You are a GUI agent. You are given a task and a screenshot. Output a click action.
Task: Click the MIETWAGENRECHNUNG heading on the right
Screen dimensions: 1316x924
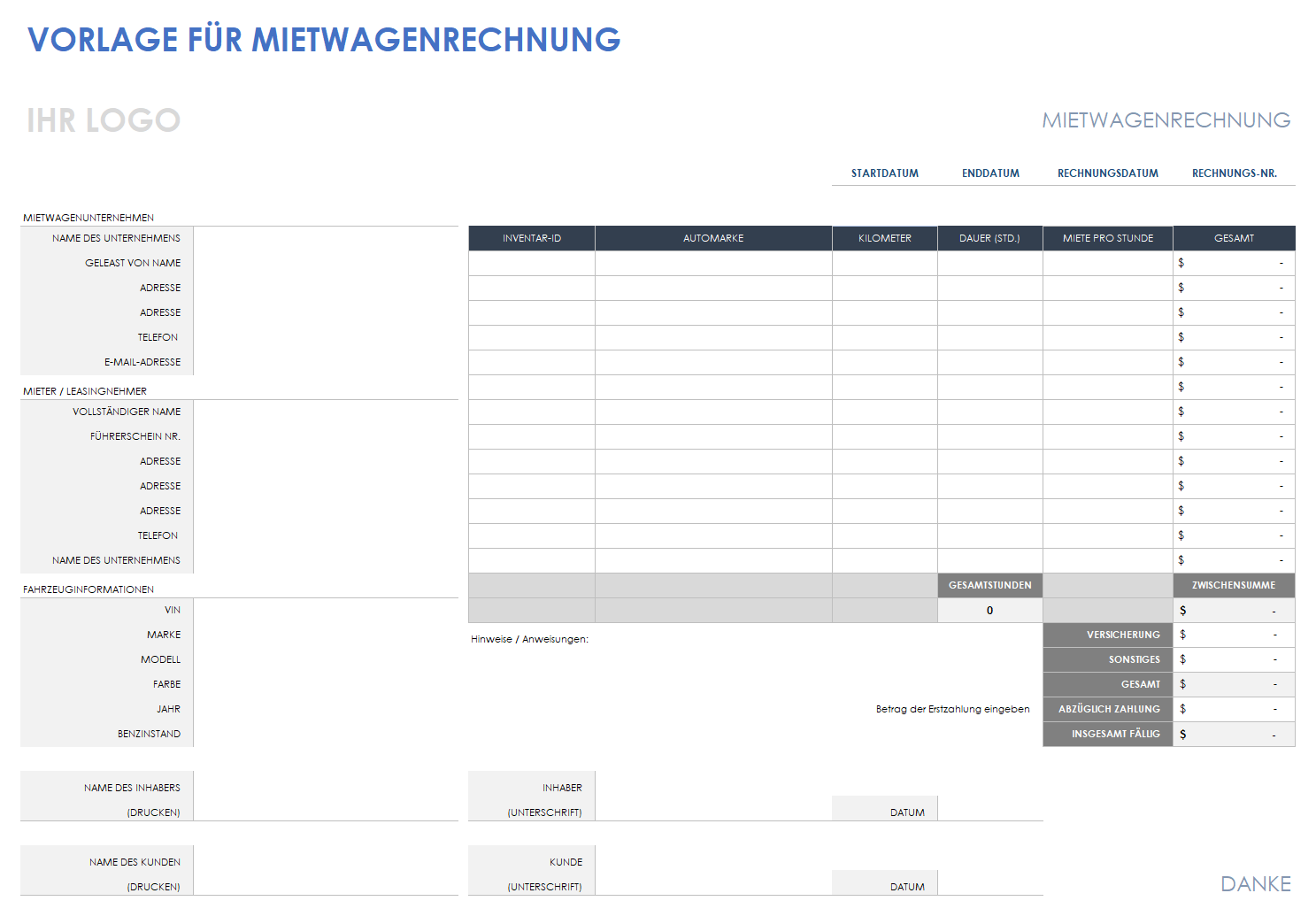tap(1166, 120)
